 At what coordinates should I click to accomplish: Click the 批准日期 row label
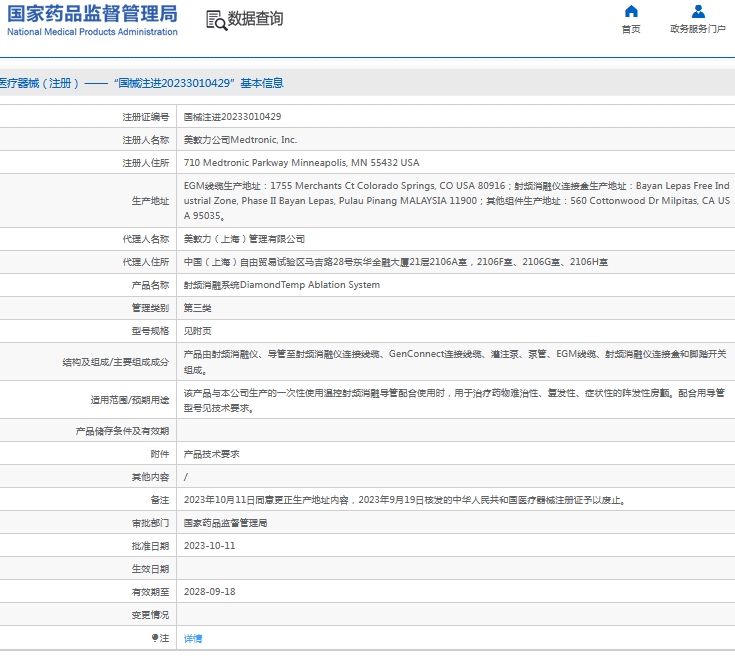[150, 546]
